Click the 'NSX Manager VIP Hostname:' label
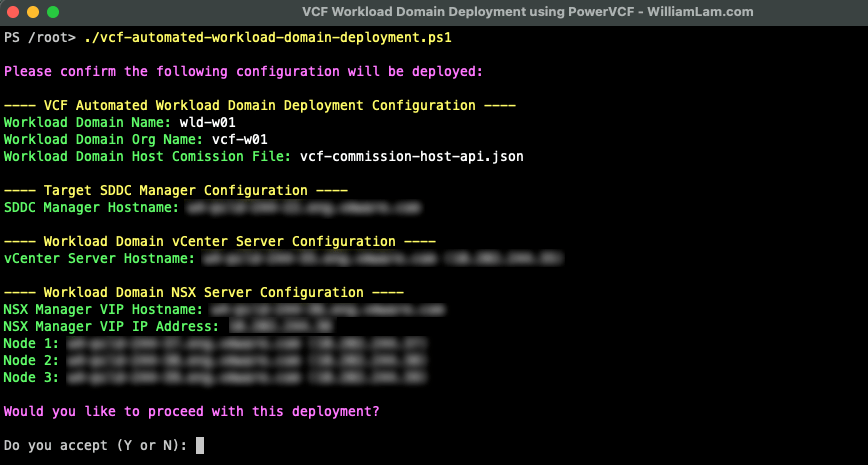This screenshot has width=868, height=465. [x=104, y=309]
